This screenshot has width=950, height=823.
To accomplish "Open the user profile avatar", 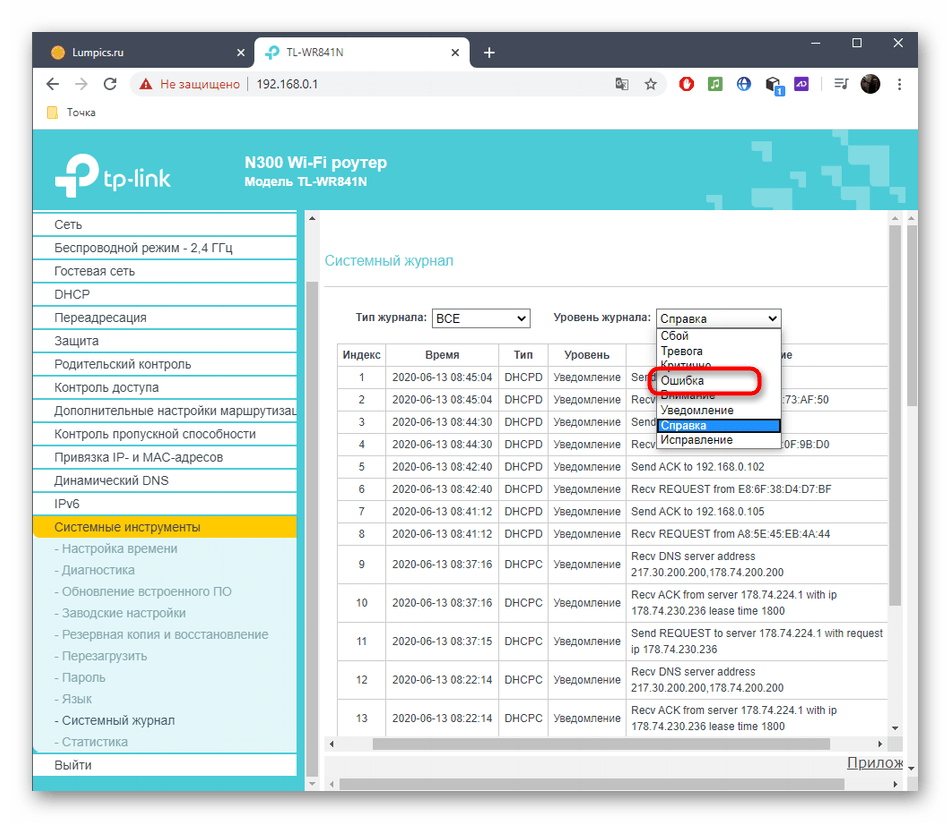I will point(871,84).
